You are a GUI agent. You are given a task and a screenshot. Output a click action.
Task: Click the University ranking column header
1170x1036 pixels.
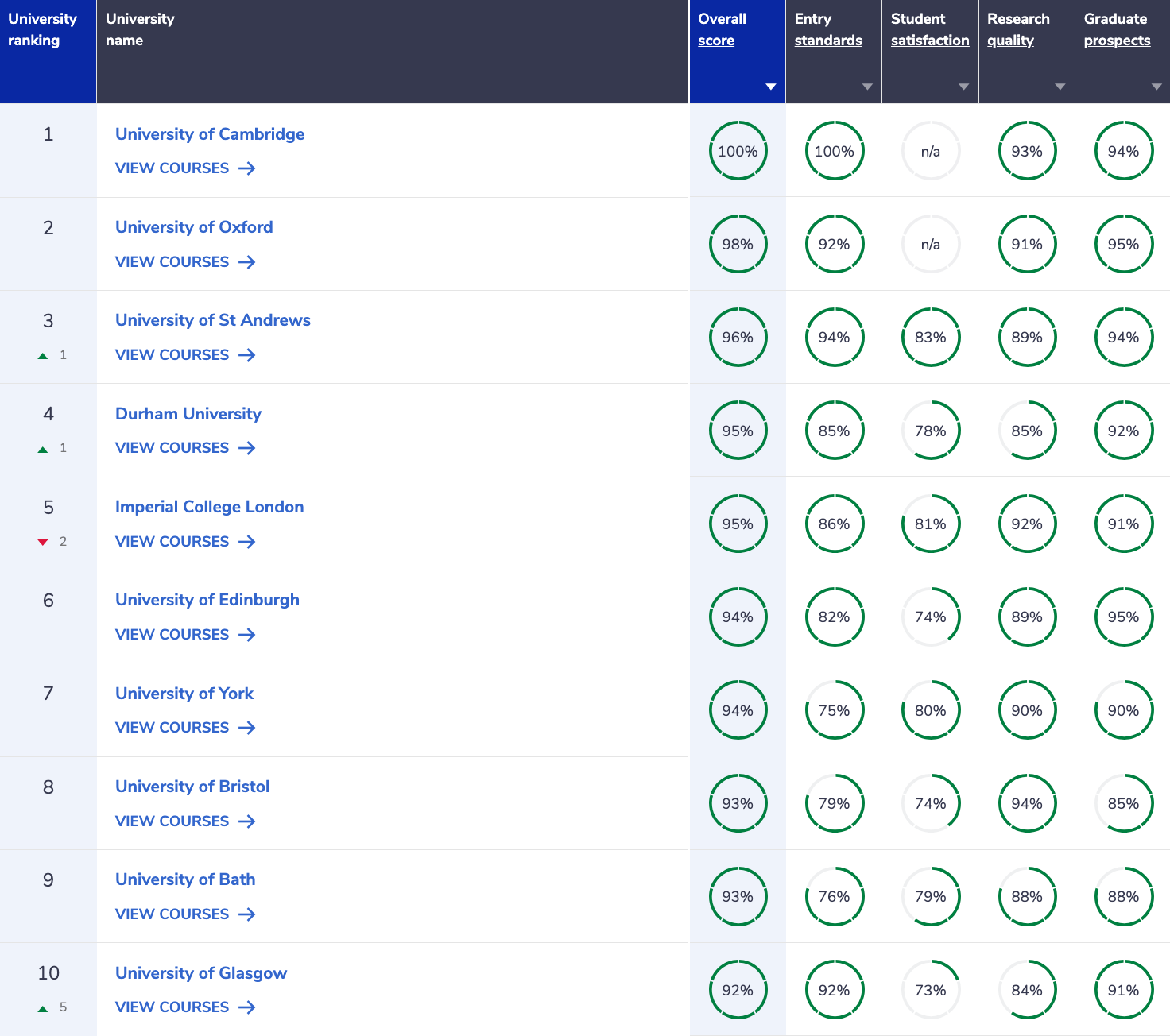(x=48, y=52)
